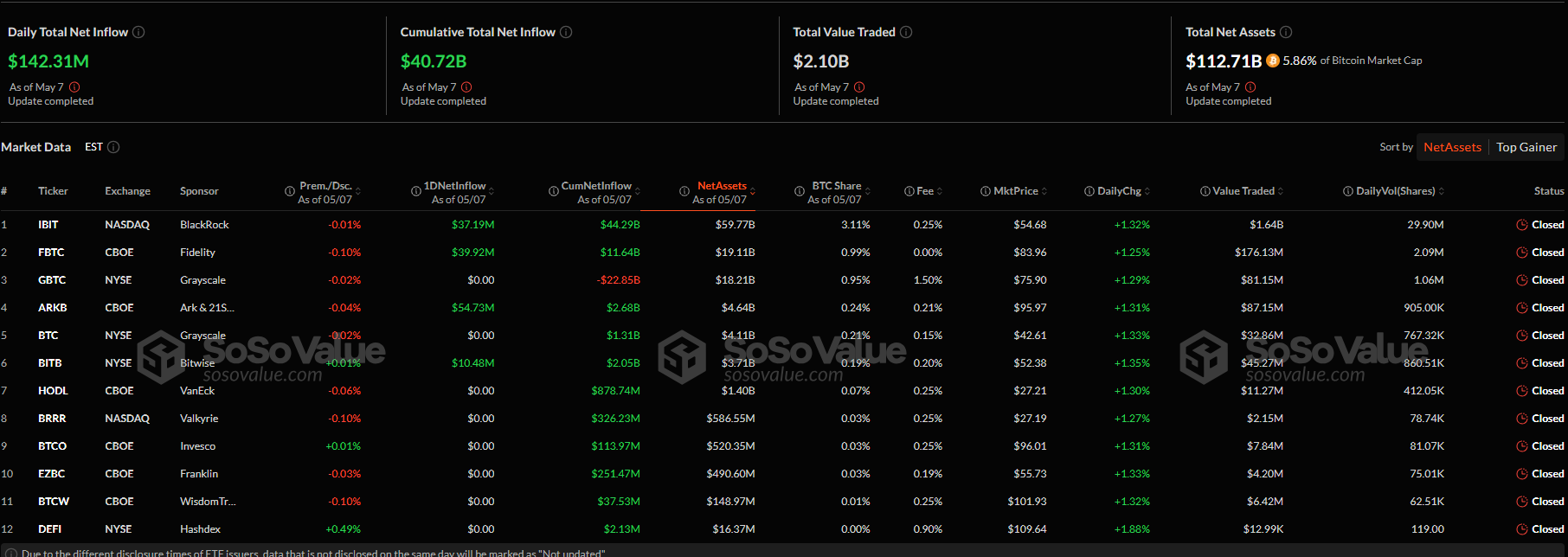Click BlackRock sponsor name
Viewport: 1568px width, 557px height.
pos(204,225)
